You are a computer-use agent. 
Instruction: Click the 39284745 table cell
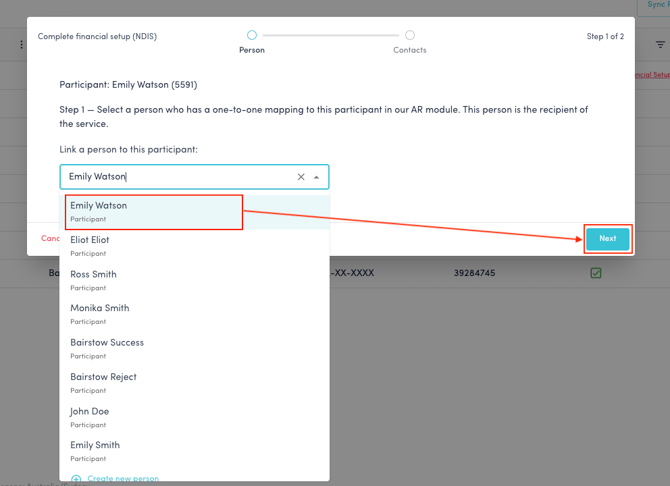(474, 273)
